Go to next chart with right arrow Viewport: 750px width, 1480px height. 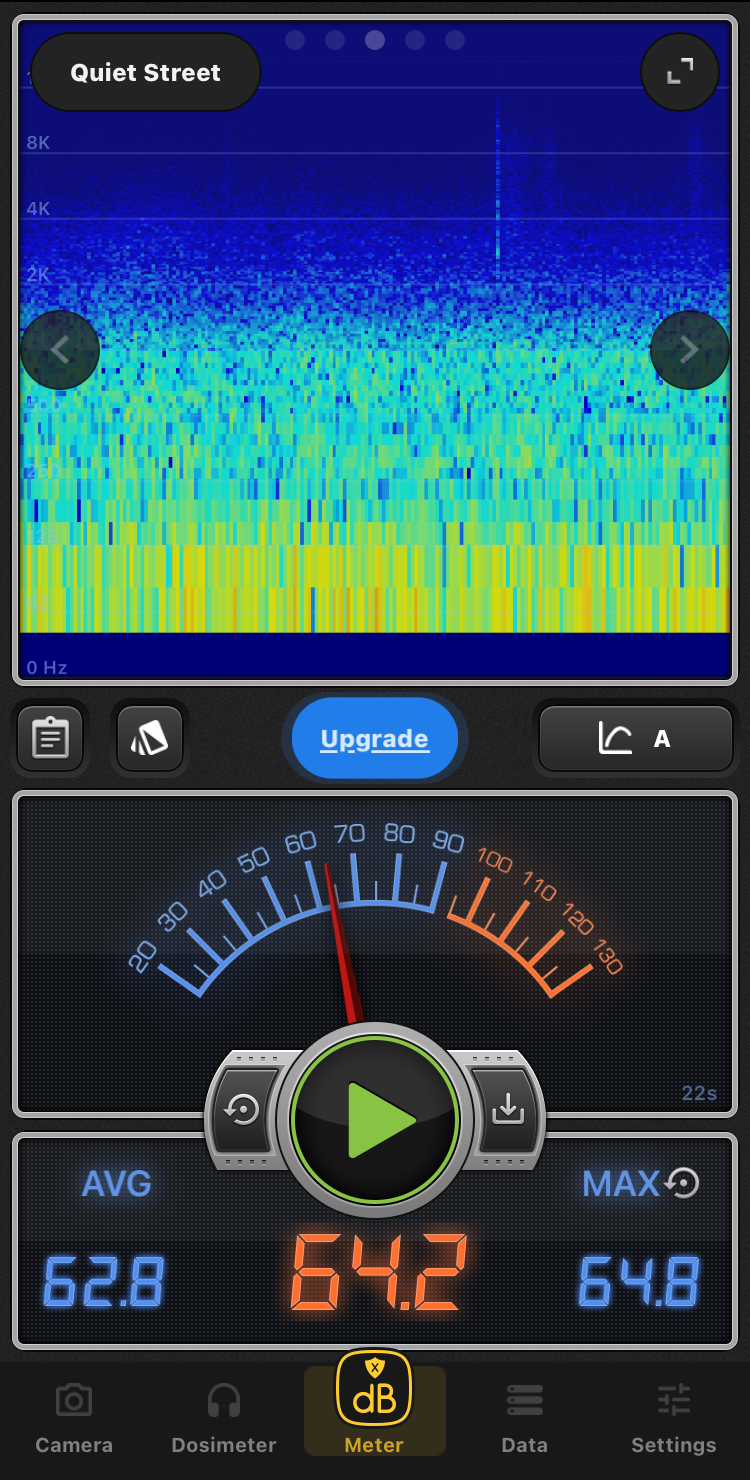pyautogui.click(x=689, y=350)
